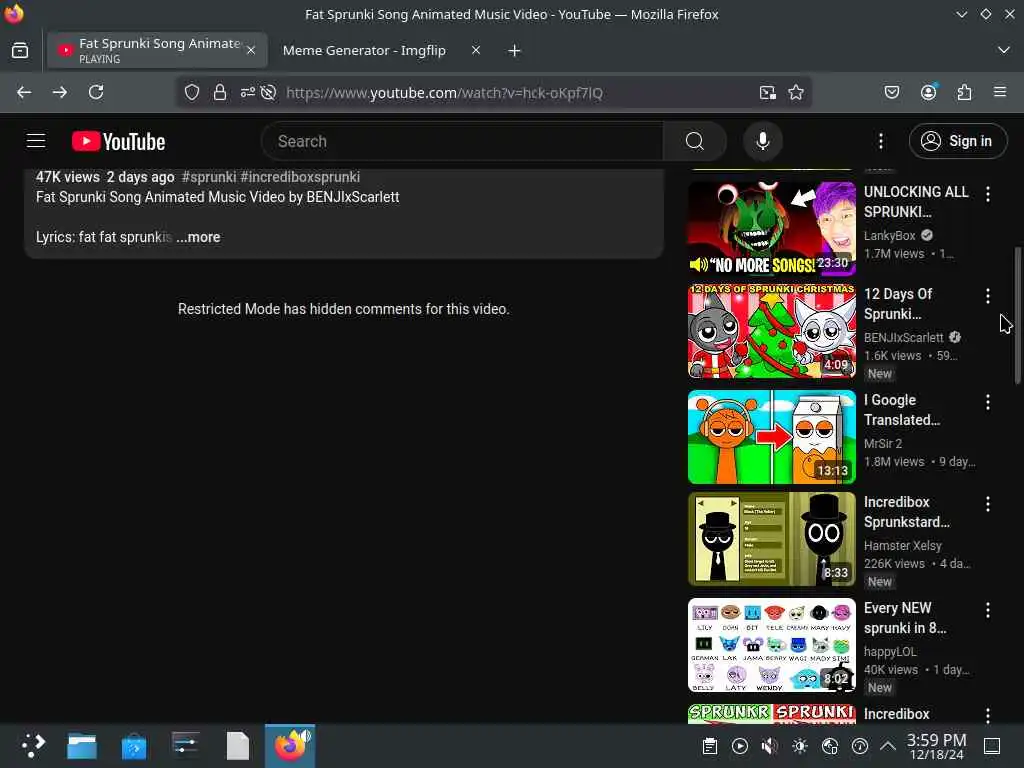Expand description with the ...more link

199,237
